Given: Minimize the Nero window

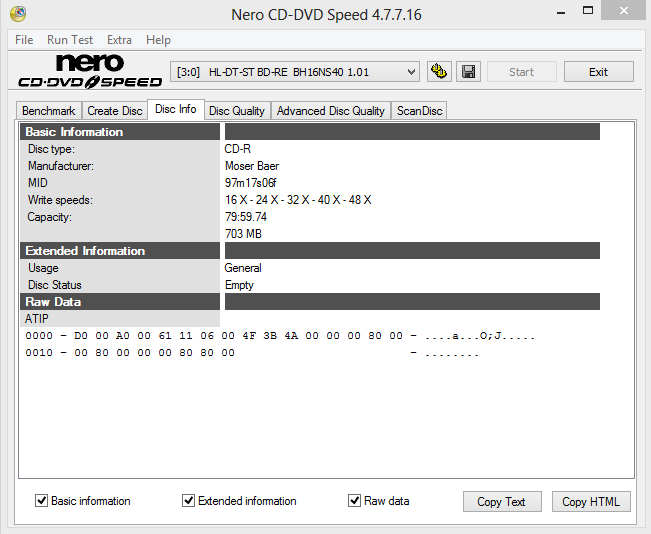Looking at the screenshot, I should pyautogui.click(x=561, y=11).
